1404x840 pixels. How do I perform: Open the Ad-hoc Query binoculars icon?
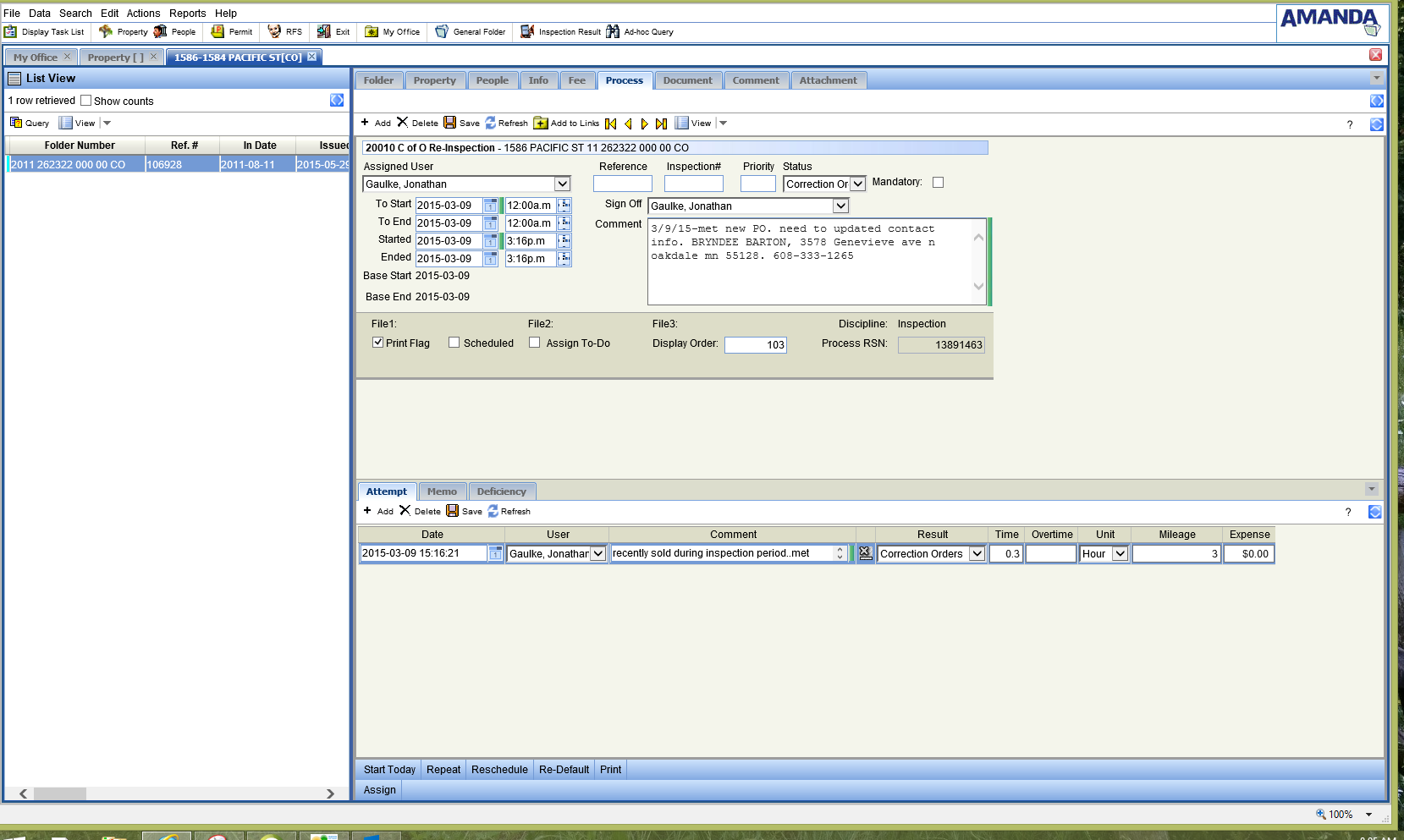(613, 32)
